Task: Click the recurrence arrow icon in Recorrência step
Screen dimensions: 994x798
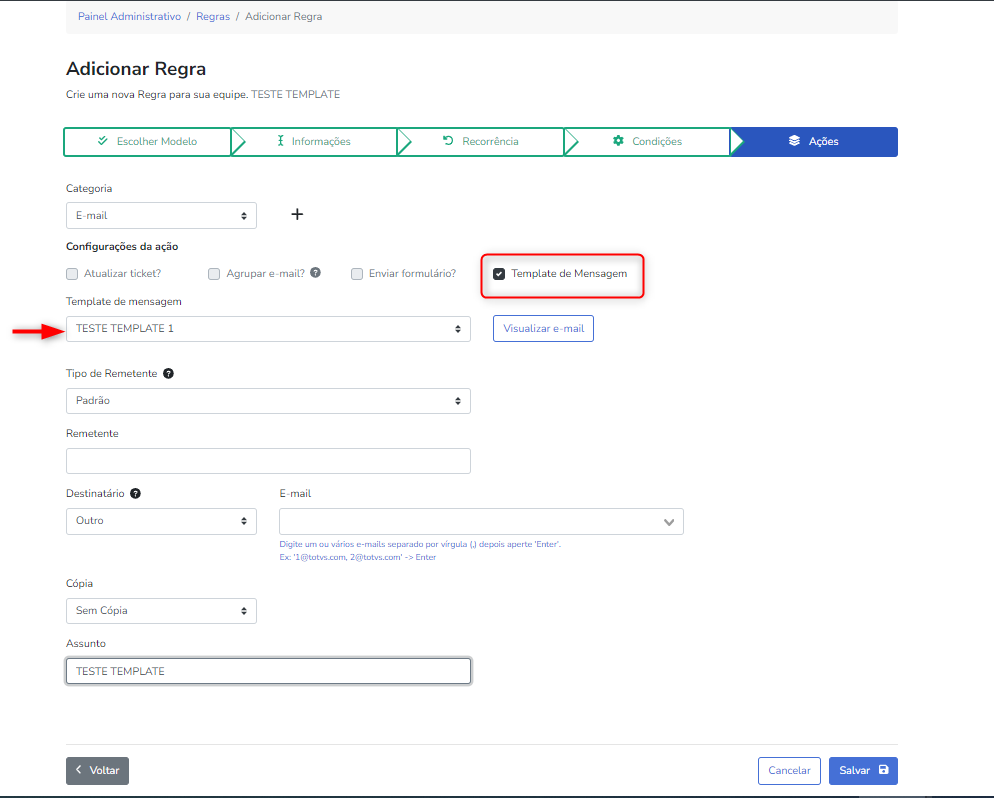Action: (448, 141)
